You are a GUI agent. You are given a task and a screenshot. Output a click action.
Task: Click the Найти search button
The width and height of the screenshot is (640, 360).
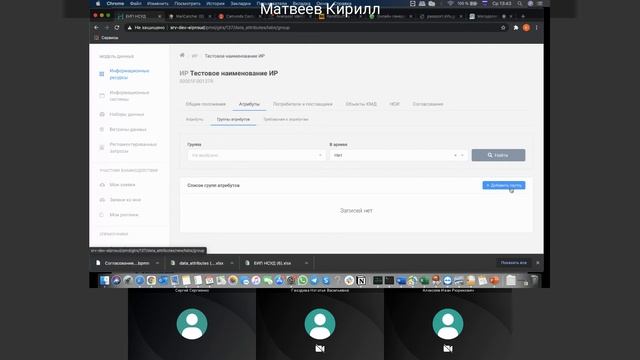498,155
